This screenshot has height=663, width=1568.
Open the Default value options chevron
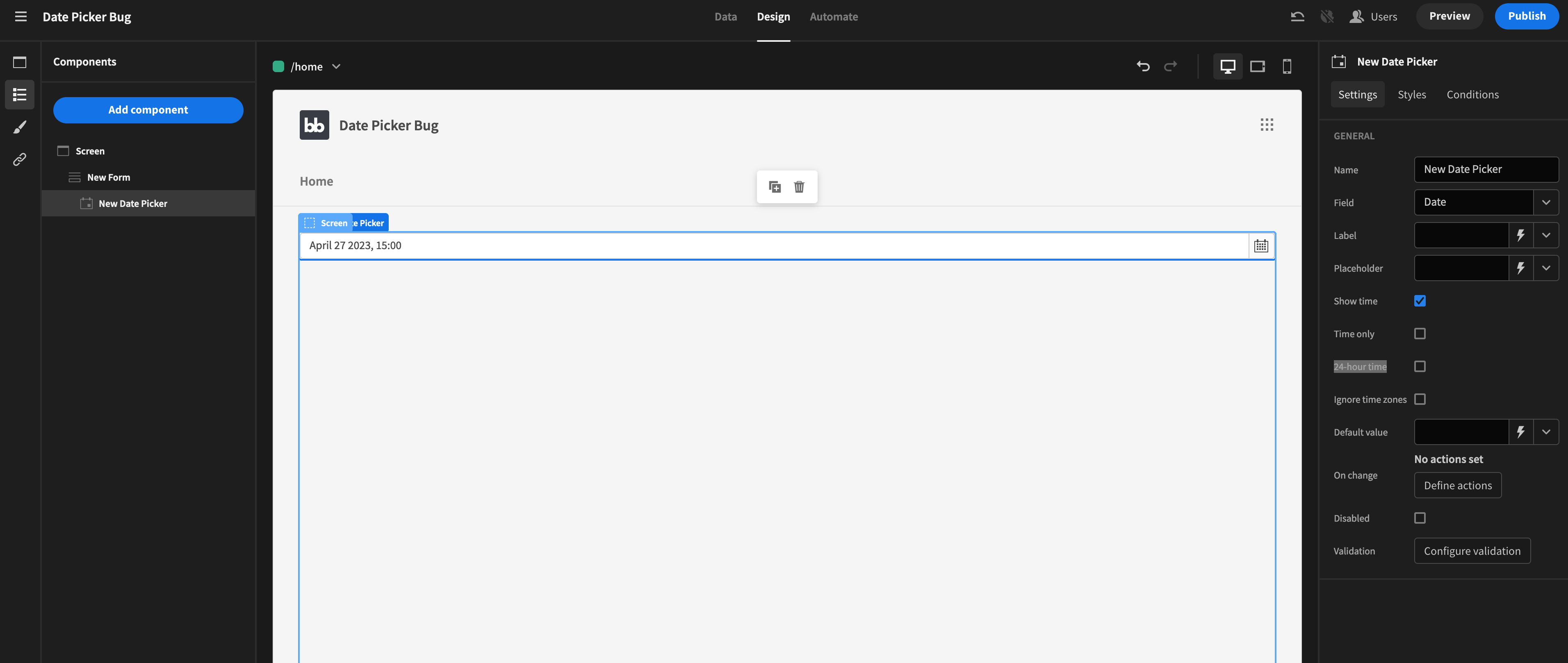(1546, 432)
